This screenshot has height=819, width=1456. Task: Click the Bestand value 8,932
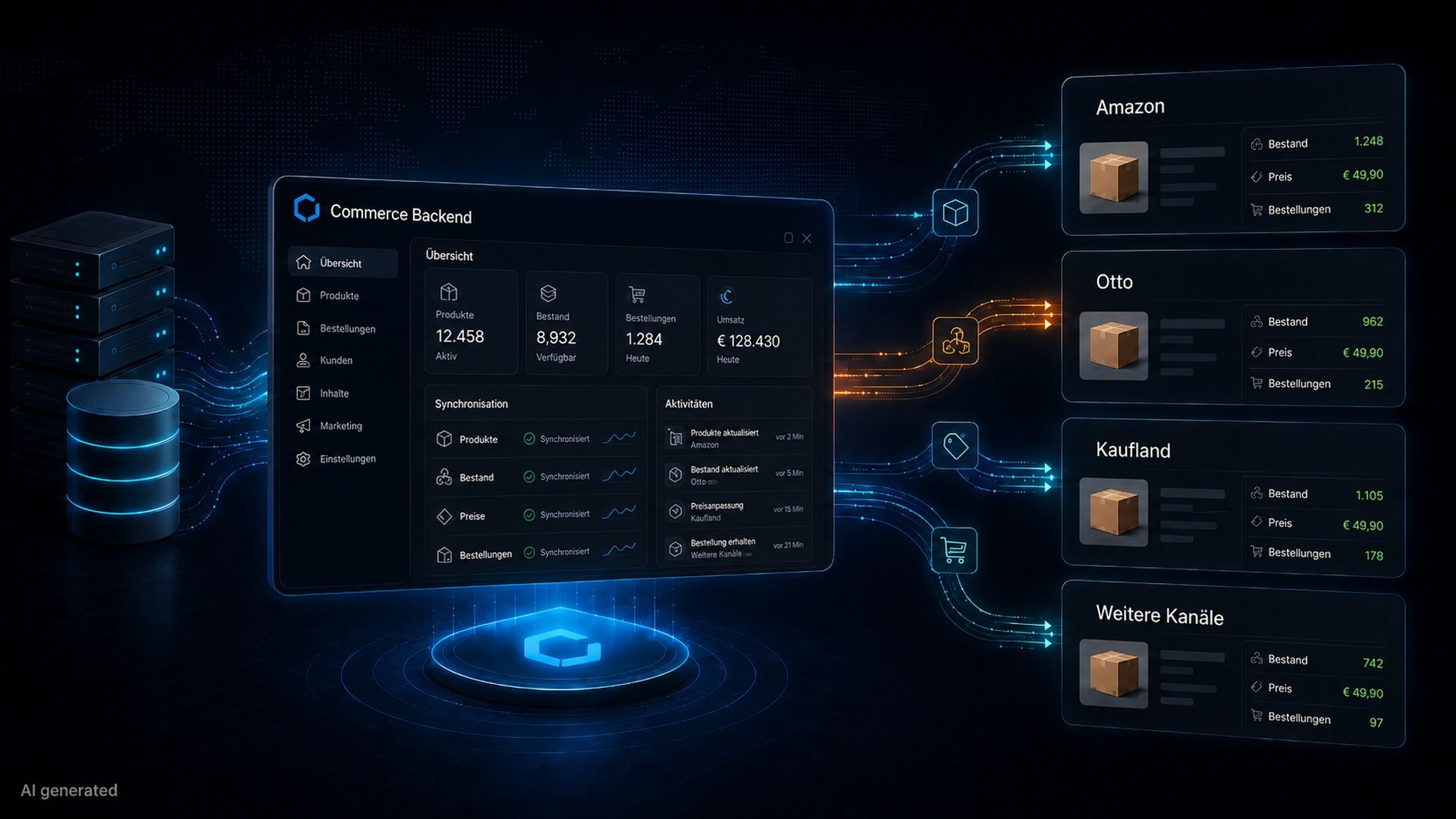(x=556, y=337)
